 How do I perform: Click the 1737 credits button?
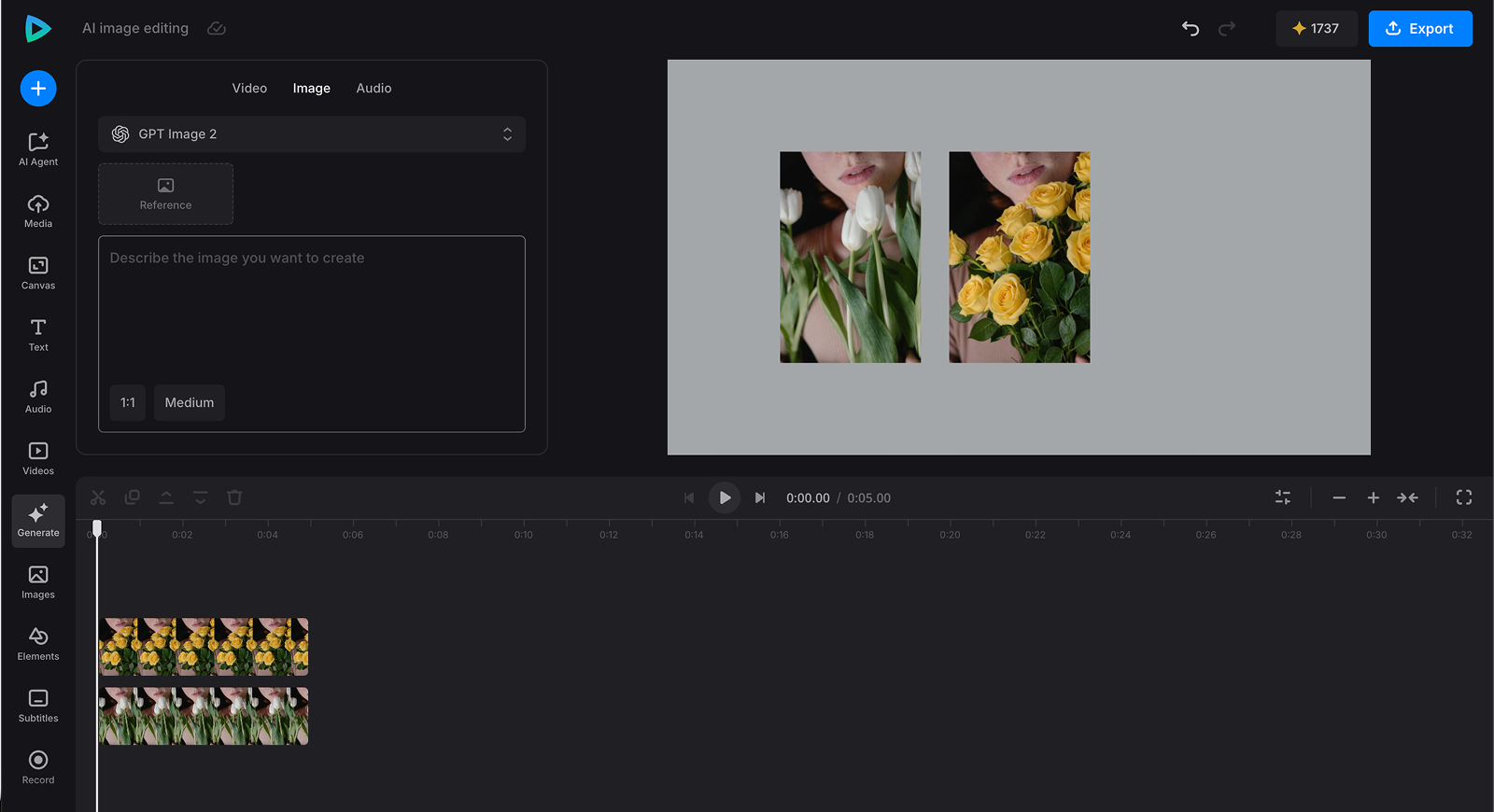tap(1317, 29)
